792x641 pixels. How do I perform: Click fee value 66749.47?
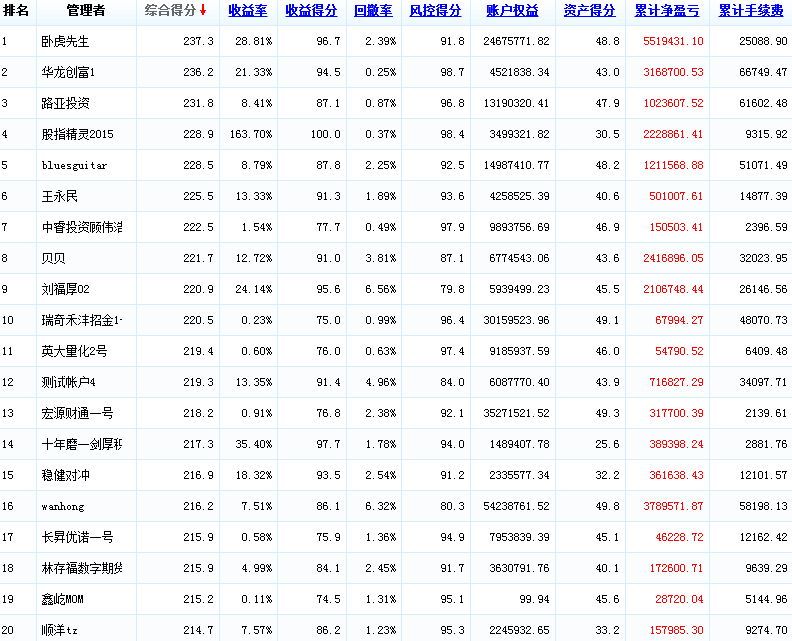pyautogui.click(x=763, y=72)
